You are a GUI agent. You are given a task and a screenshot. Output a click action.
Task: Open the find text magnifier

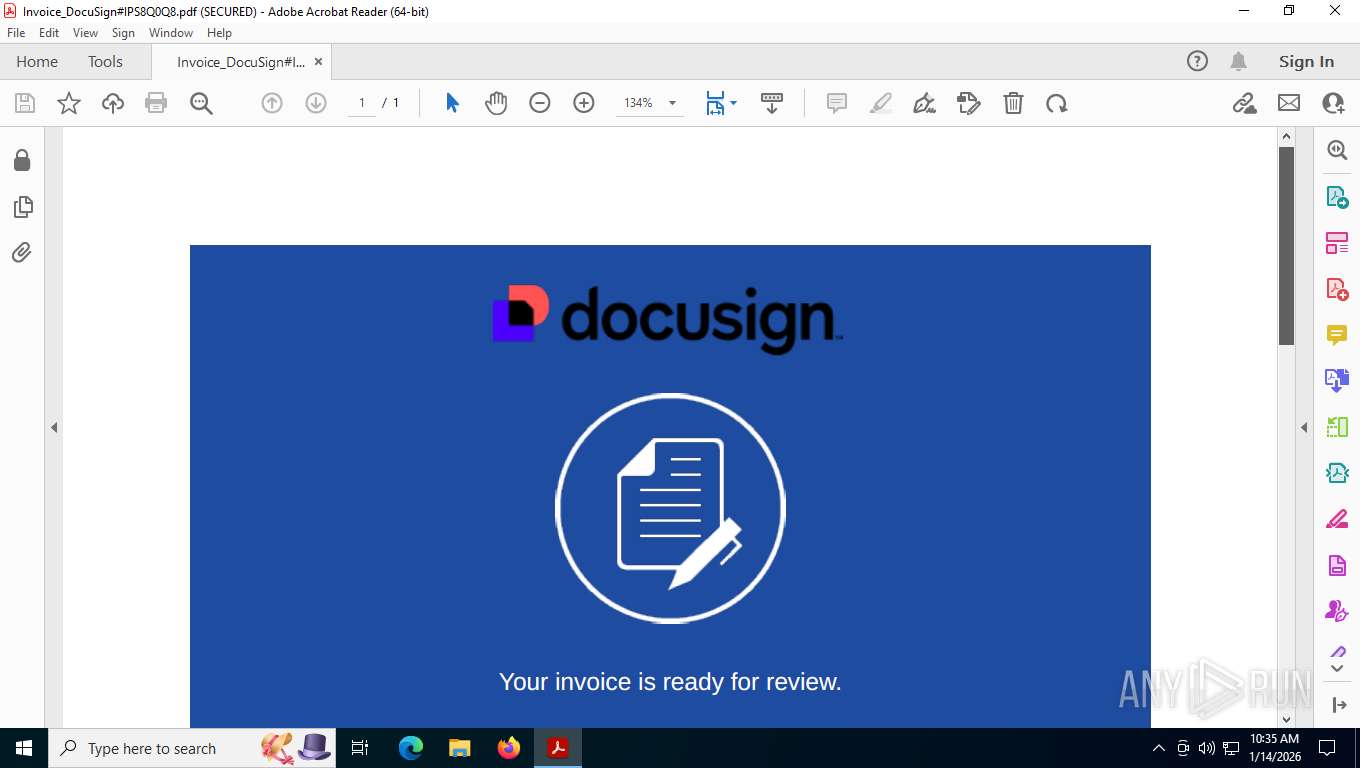201,103
